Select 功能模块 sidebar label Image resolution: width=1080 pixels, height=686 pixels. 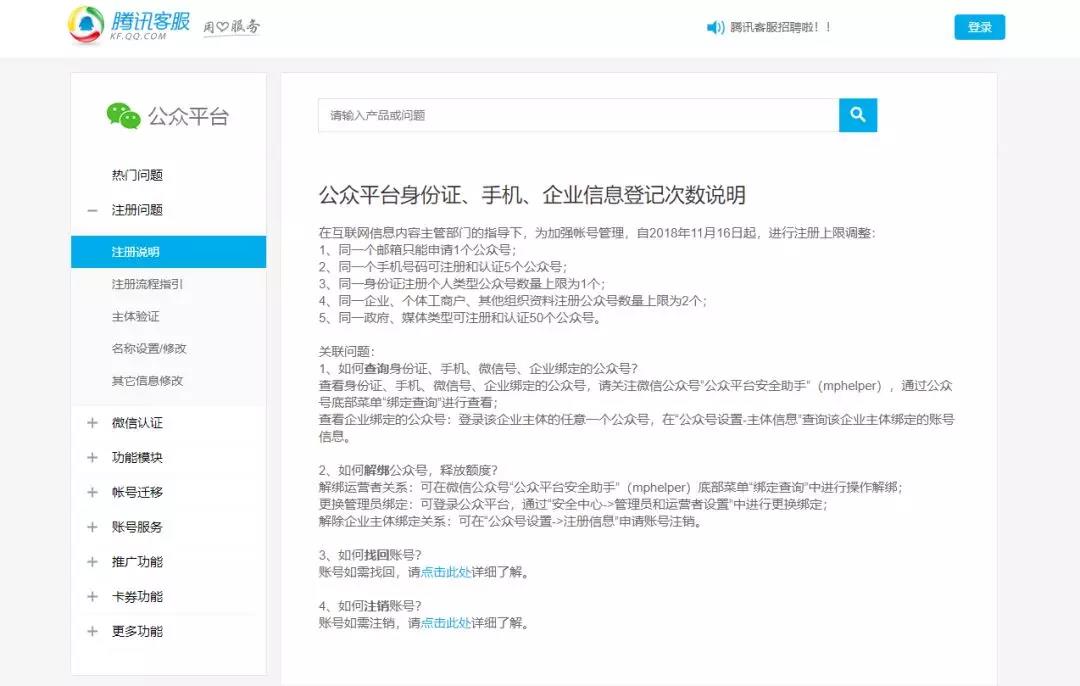tap(137, 457)
